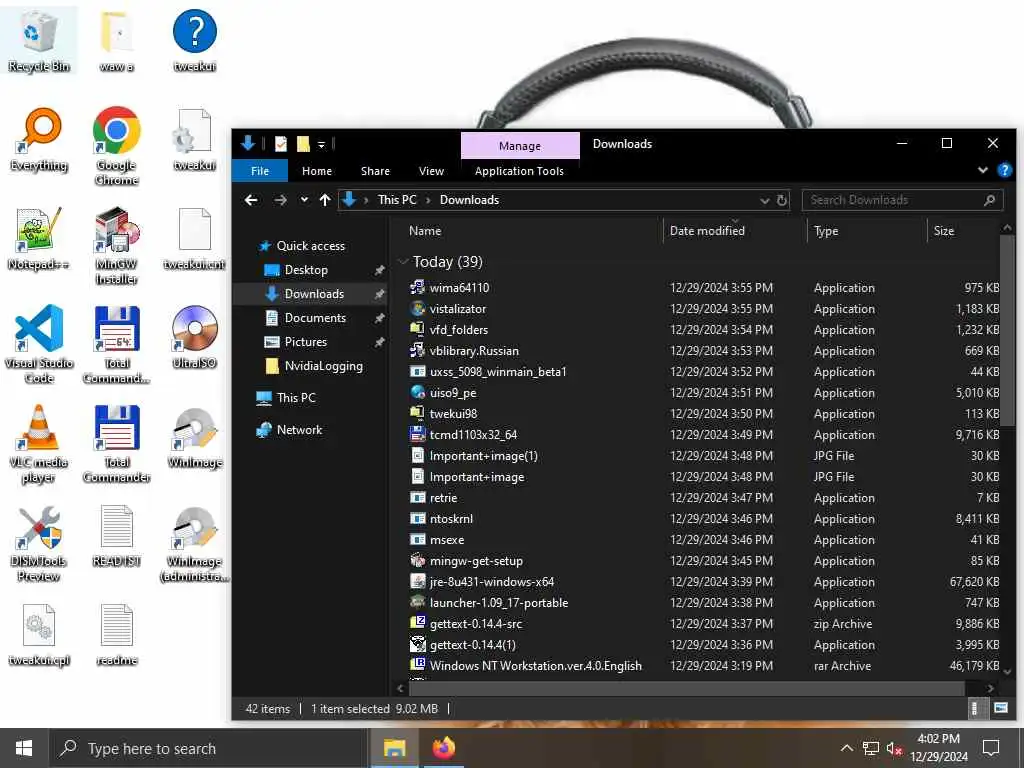Open the blue question-mark tweakui help icon
This screenshot has width=1024, height=768.
point(195,40)
